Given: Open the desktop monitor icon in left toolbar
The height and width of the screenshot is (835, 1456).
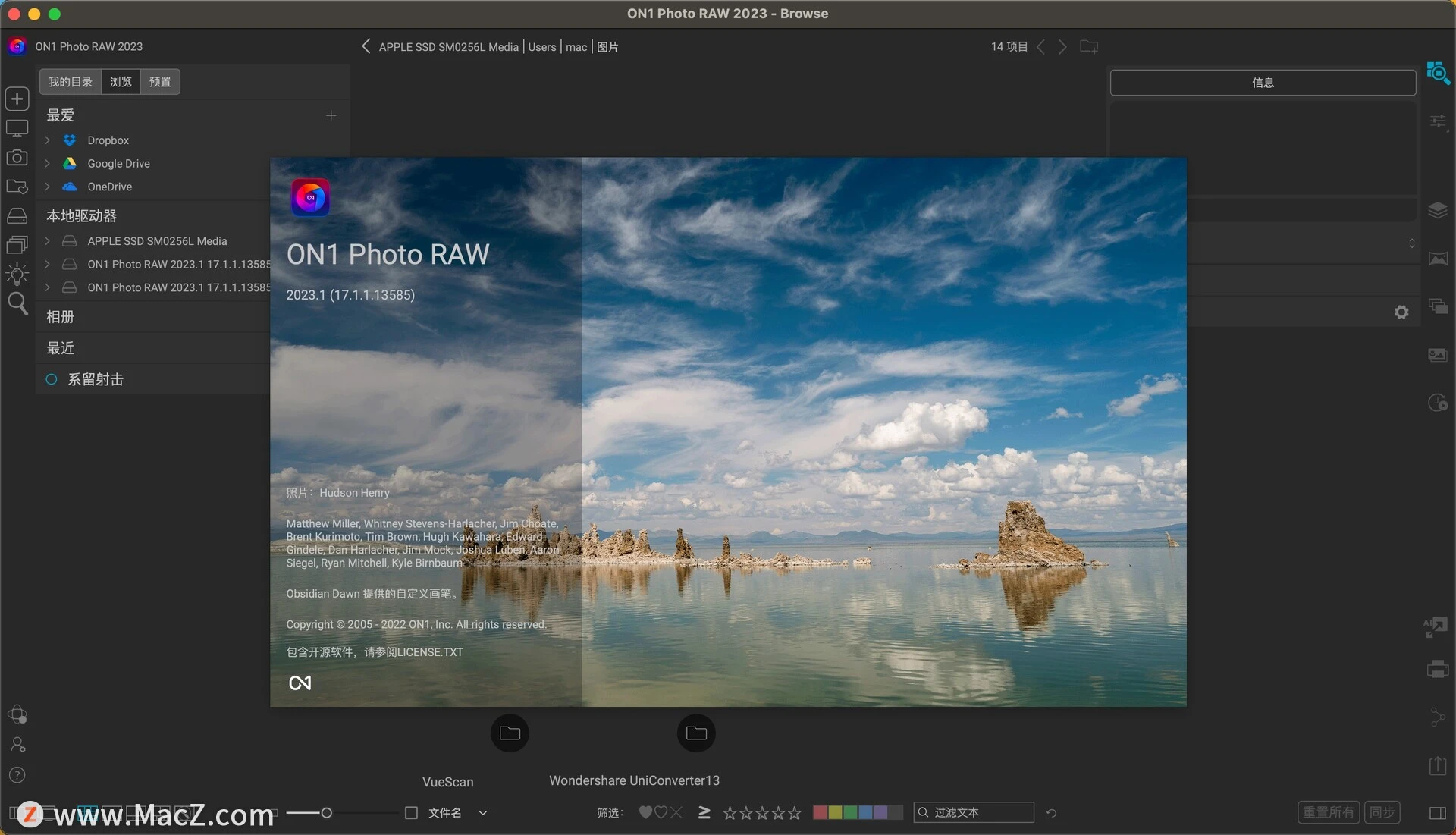Looking at the screenshot, I should pyautogui.click(x=17, y=128).
